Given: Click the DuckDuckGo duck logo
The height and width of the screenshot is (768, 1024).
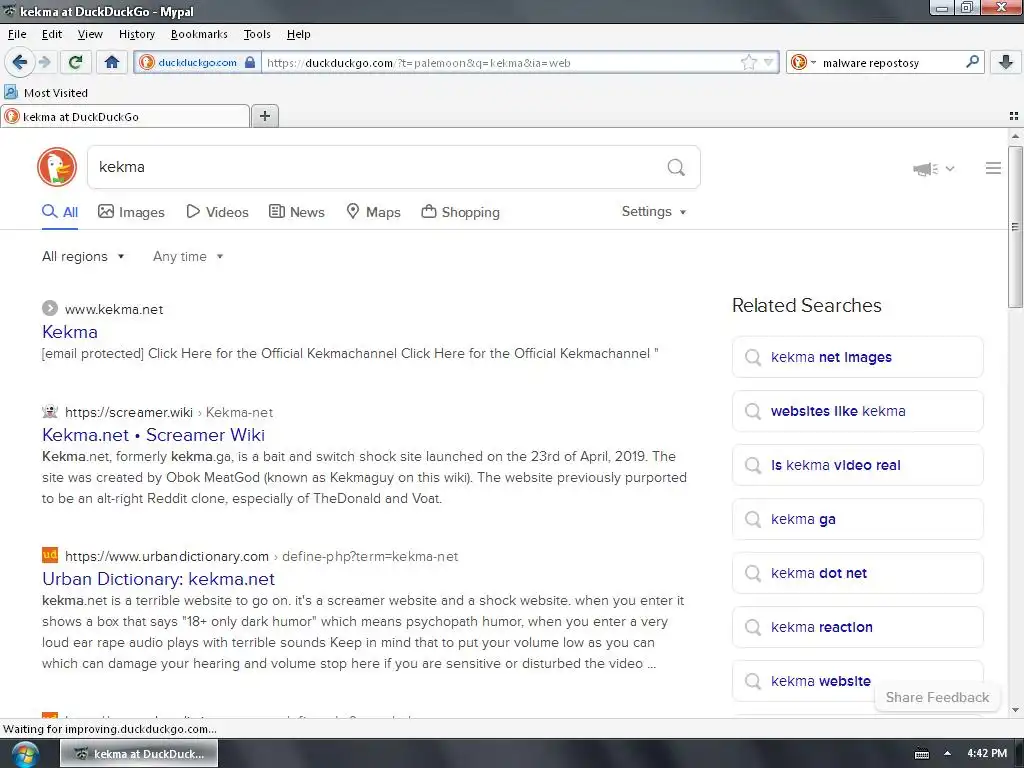Looking at the screenshot, I should pyautogui.click(x=57, y=167).
